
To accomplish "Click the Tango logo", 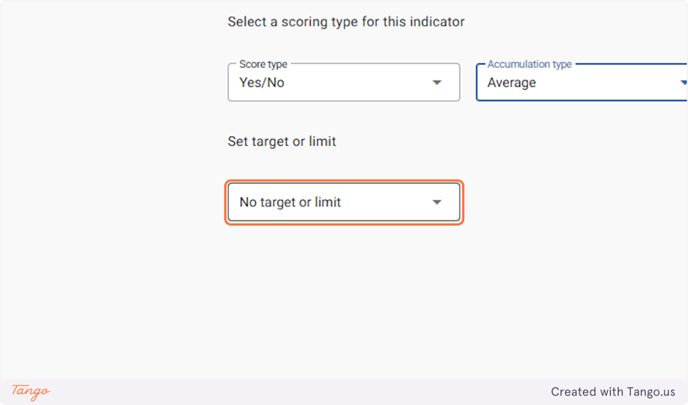I will click(x=31, y=391).
